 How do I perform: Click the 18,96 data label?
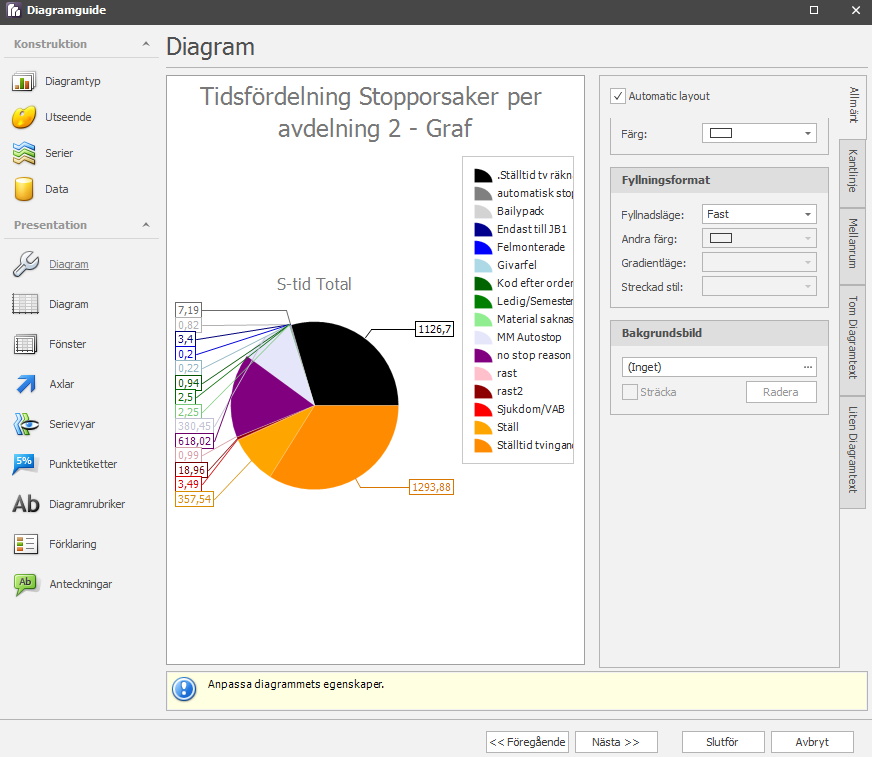click(x=192, y=470)
